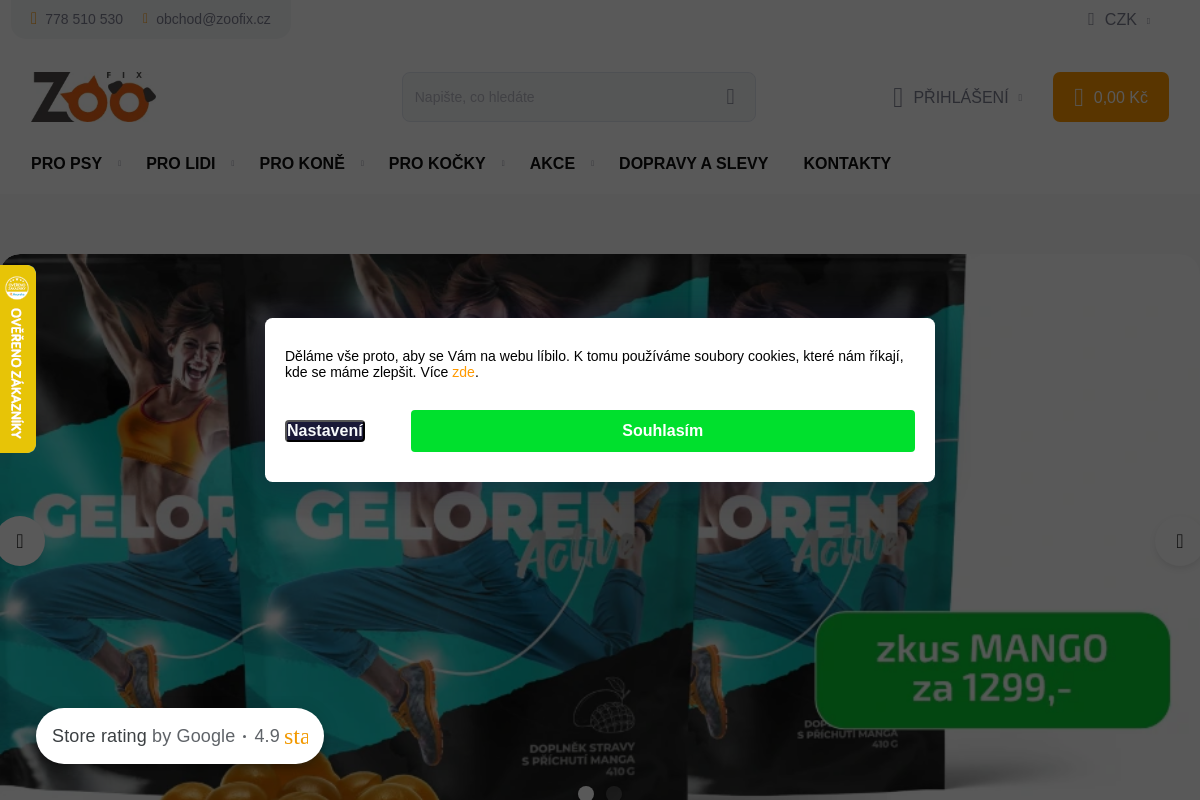
Task: Expand the PRO KOČKY submenu arrow
Action: click(503, 163)
